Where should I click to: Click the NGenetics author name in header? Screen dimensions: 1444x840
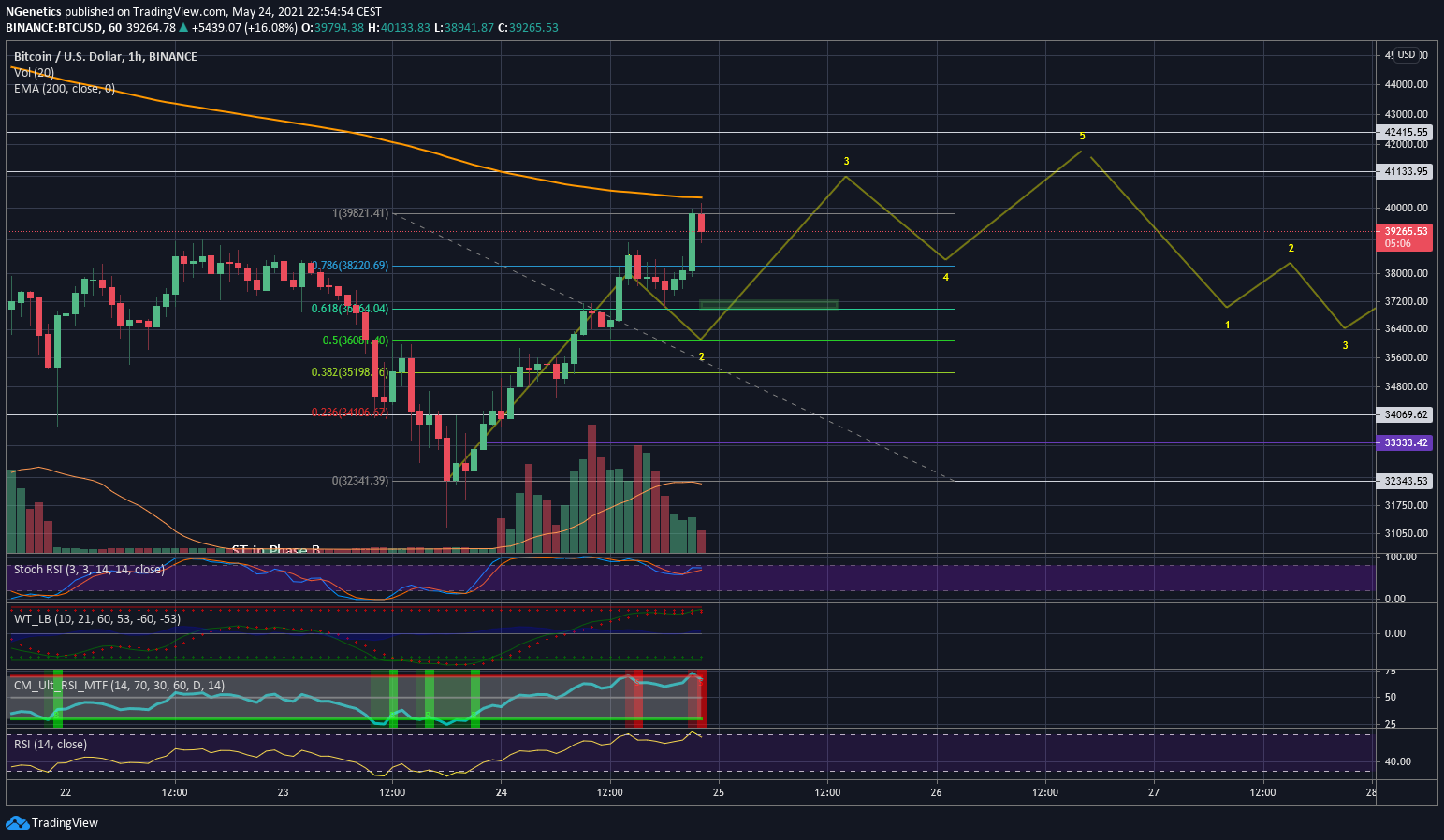(x=34, y=12)
